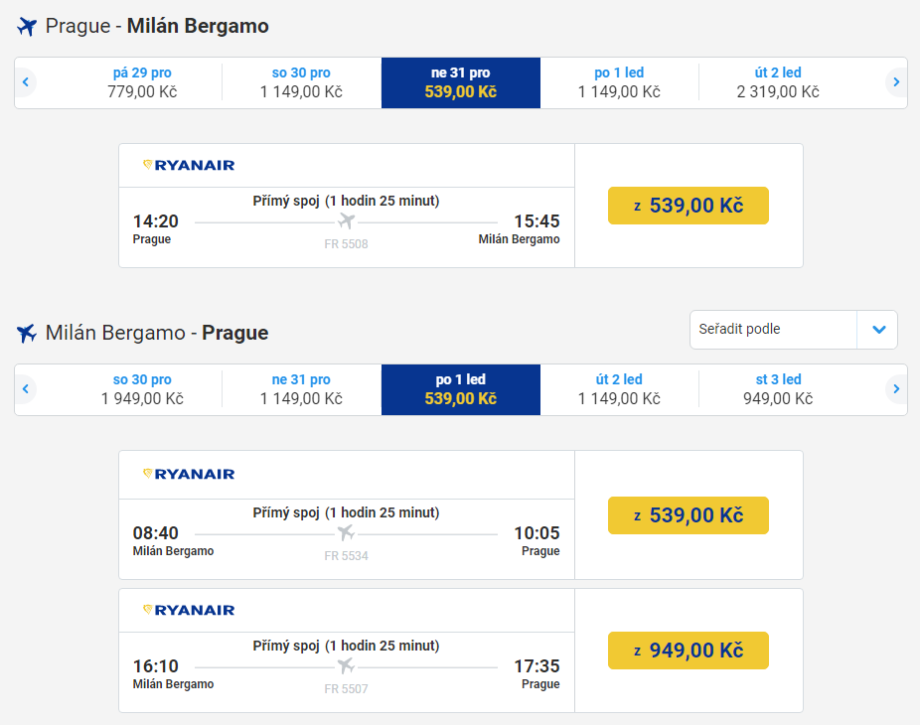This screenshot has width=920, height=725.
Task: Choose return date út 2 led
Action: tap(619, 389)
